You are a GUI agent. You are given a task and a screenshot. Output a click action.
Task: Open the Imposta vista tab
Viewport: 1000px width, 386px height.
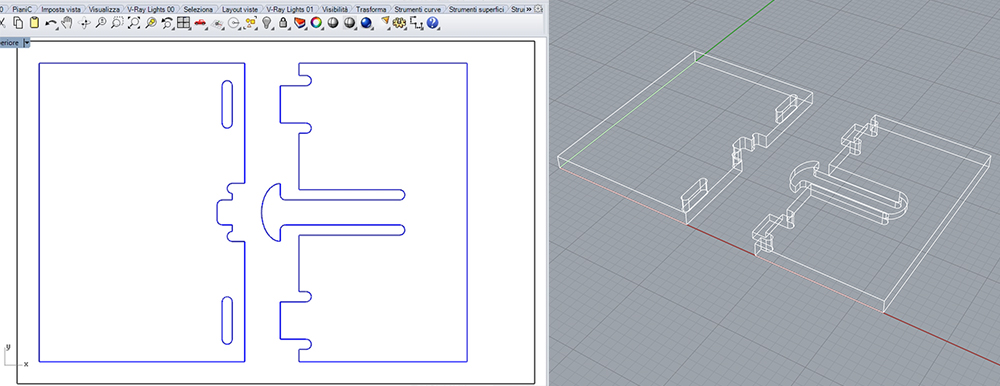point(61,10)
